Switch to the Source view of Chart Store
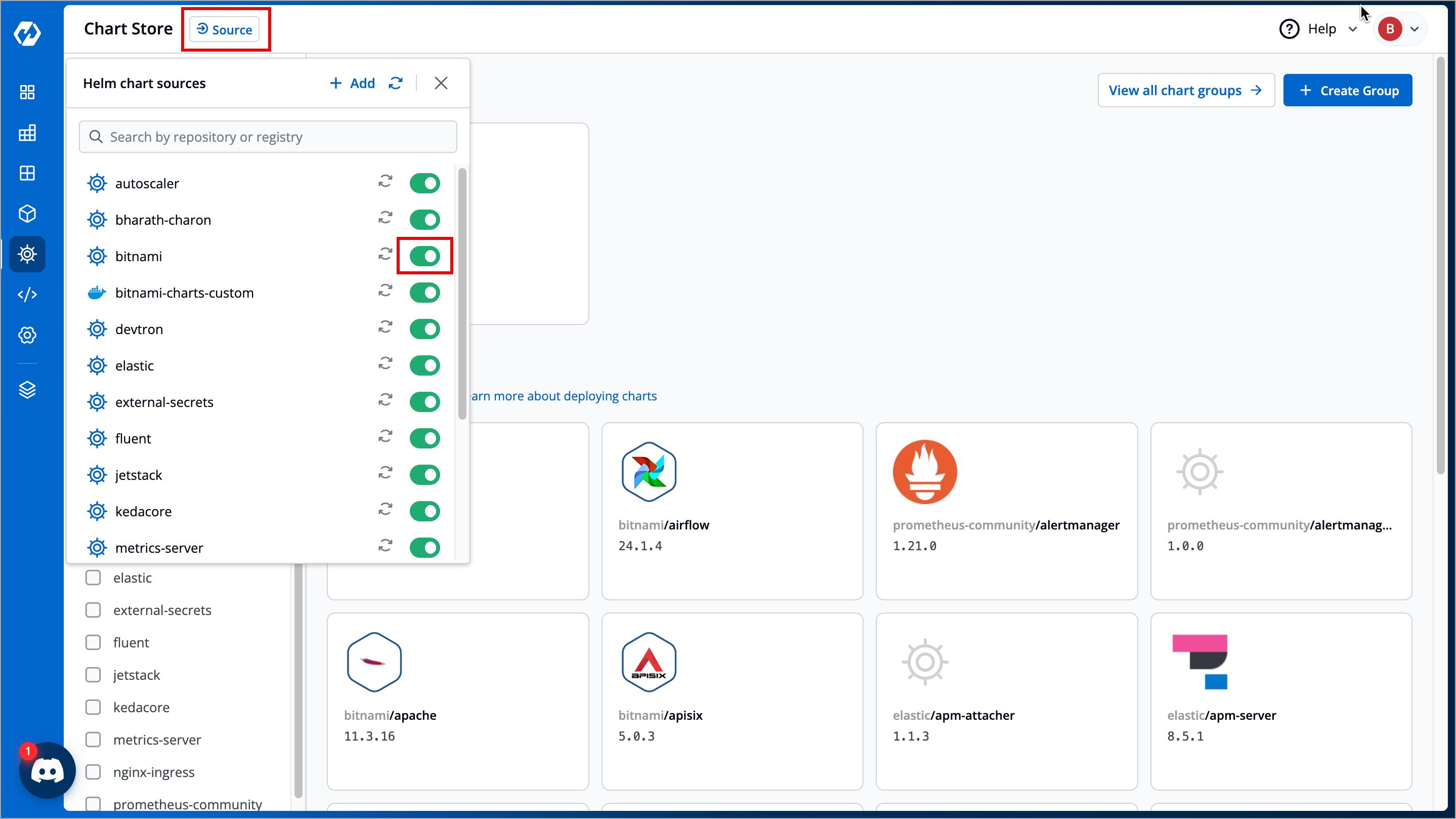 tap(225, 29)
